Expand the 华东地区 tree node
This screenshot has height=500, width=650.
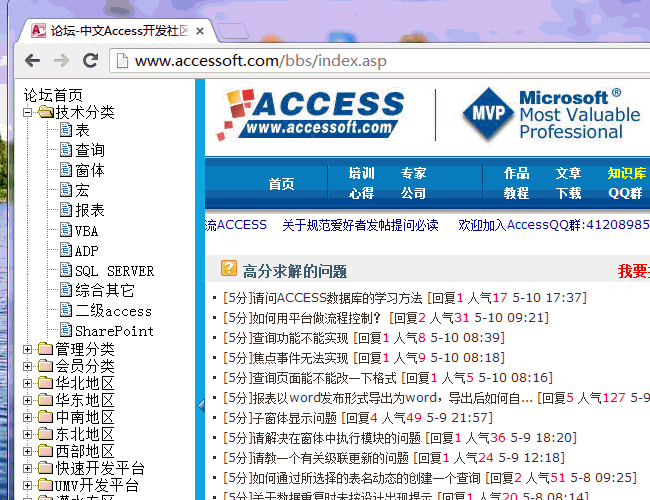tap(27, 400)
